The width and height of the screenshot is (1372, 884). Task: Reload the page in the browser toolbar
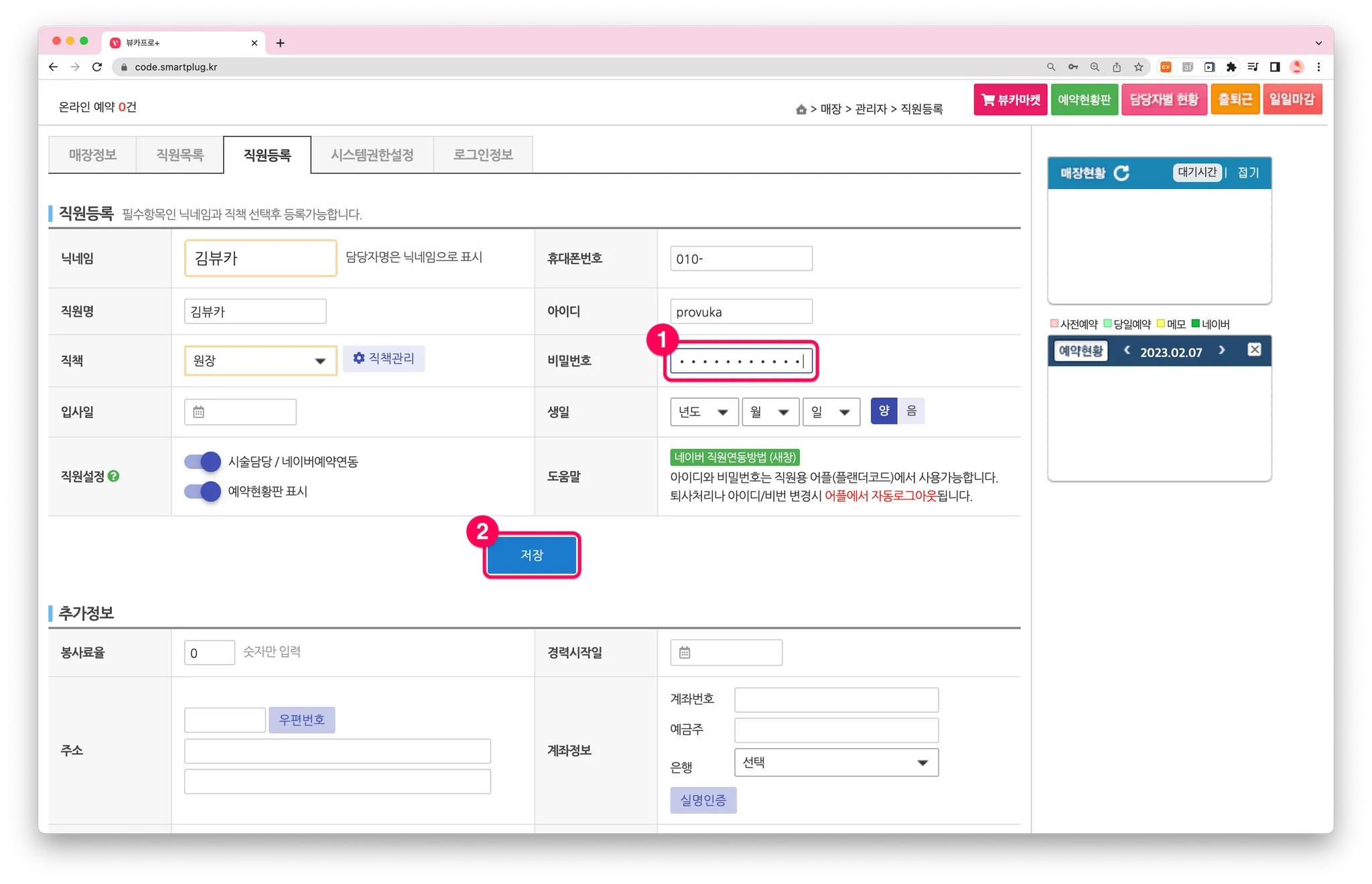pyautogui.click(x=97, y=67)
